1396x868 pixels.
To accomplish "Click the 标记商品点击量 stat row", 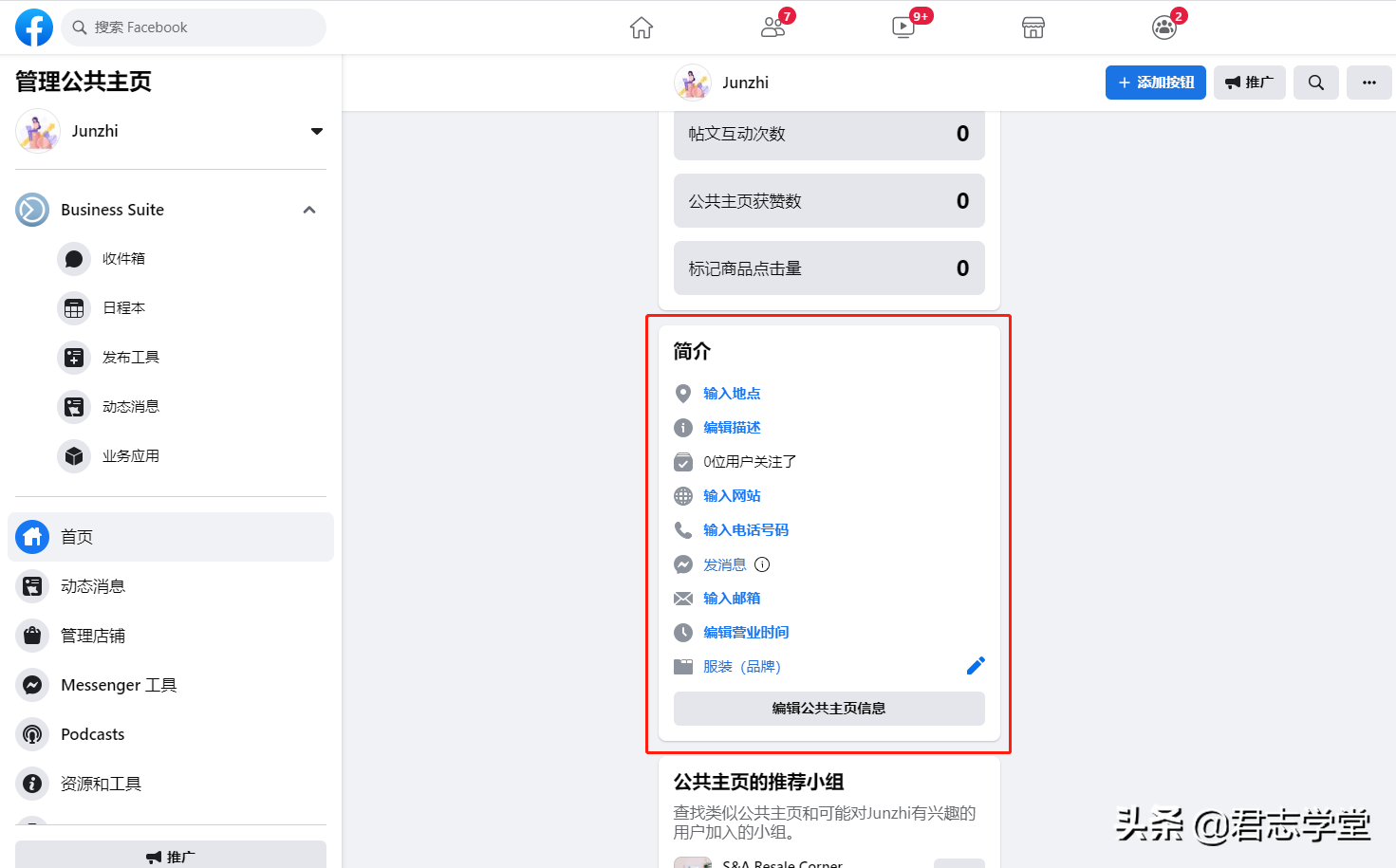I will [829, 268].
